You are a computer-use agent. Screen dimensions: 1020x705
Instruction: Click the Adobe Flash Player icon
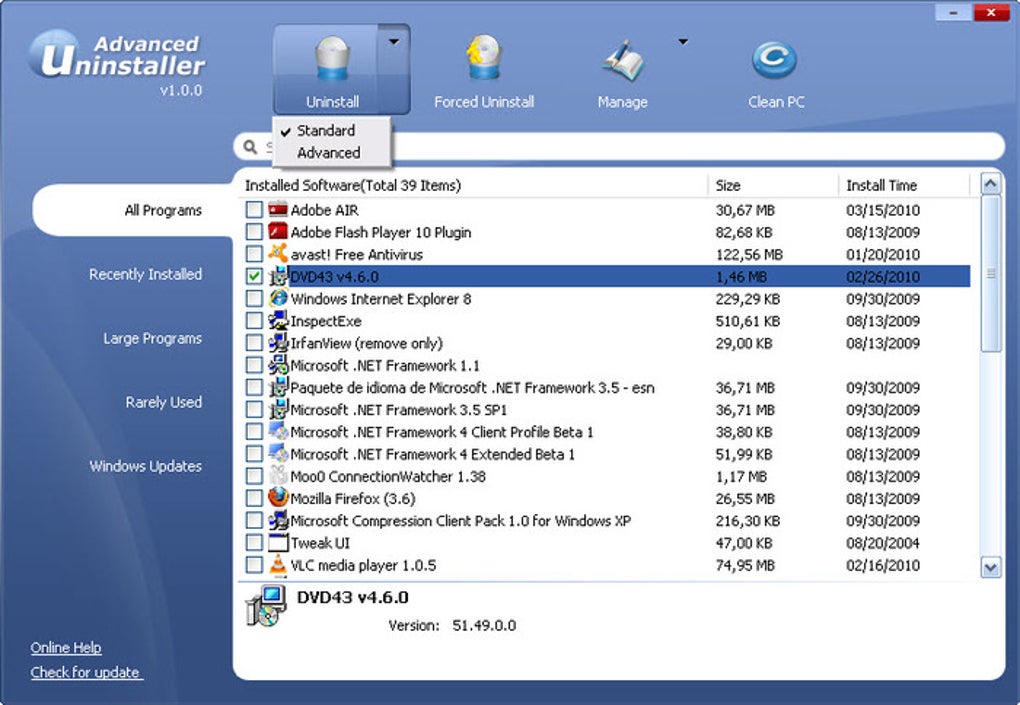pos(278,232)
